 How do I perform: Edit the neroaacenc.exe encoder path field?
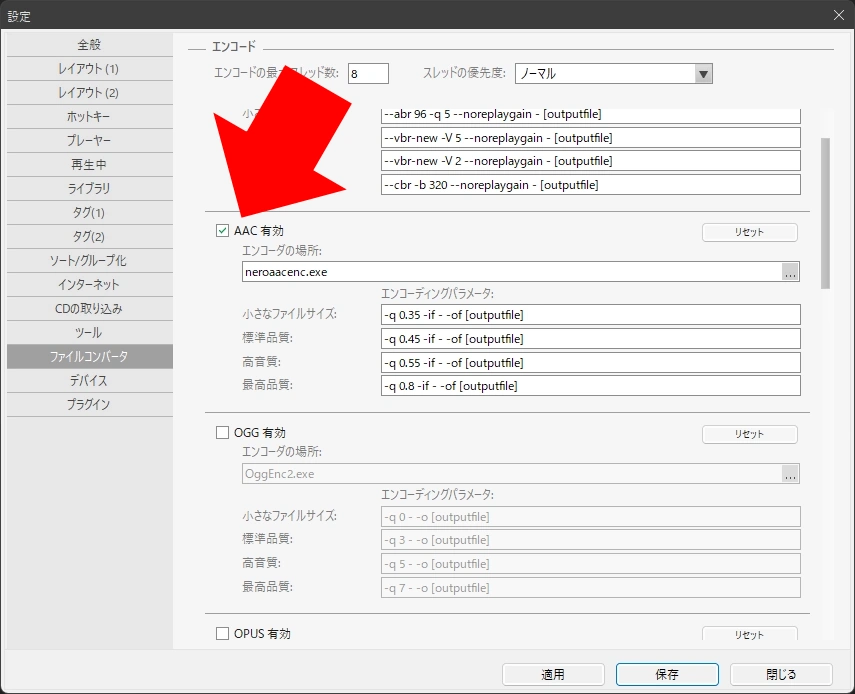(x=500, y=271)
